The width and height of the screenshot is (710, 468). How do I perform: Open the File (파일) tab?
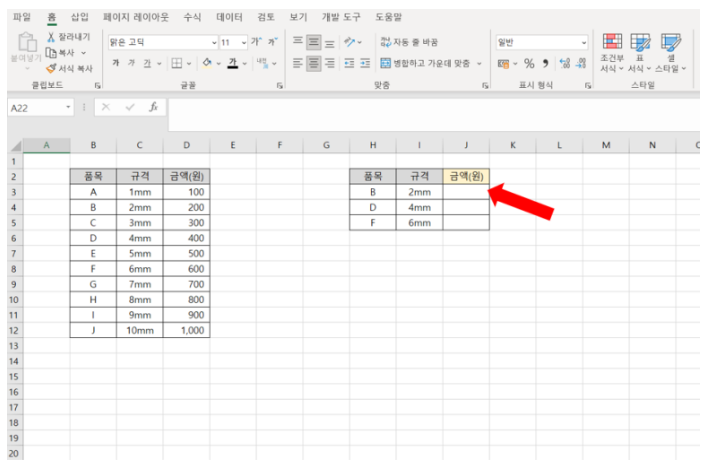22,17
